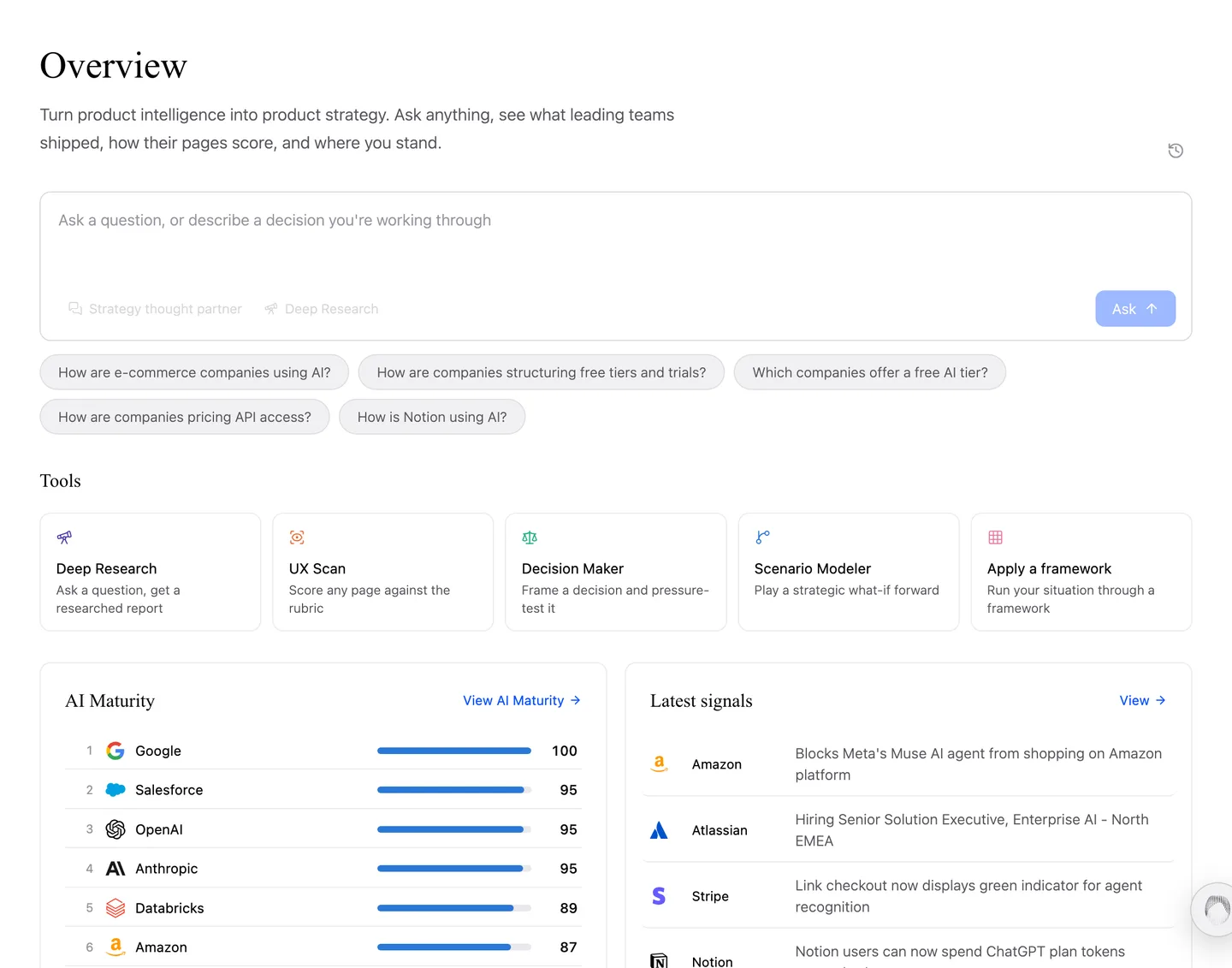Select 'How are companies pricing API access?' chip

[185, 417]
